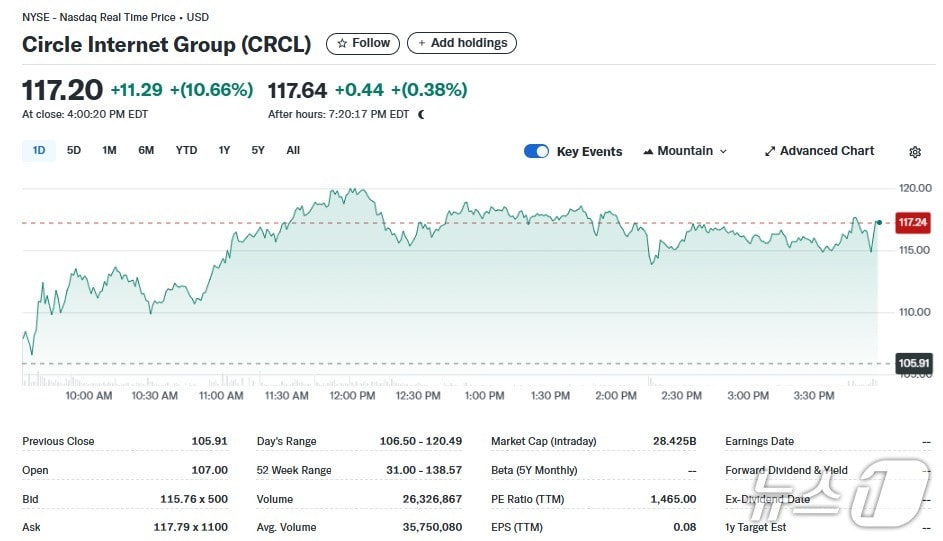Show All time price history
Viewport: 943px width, 541px height.
tap(293, 150)
